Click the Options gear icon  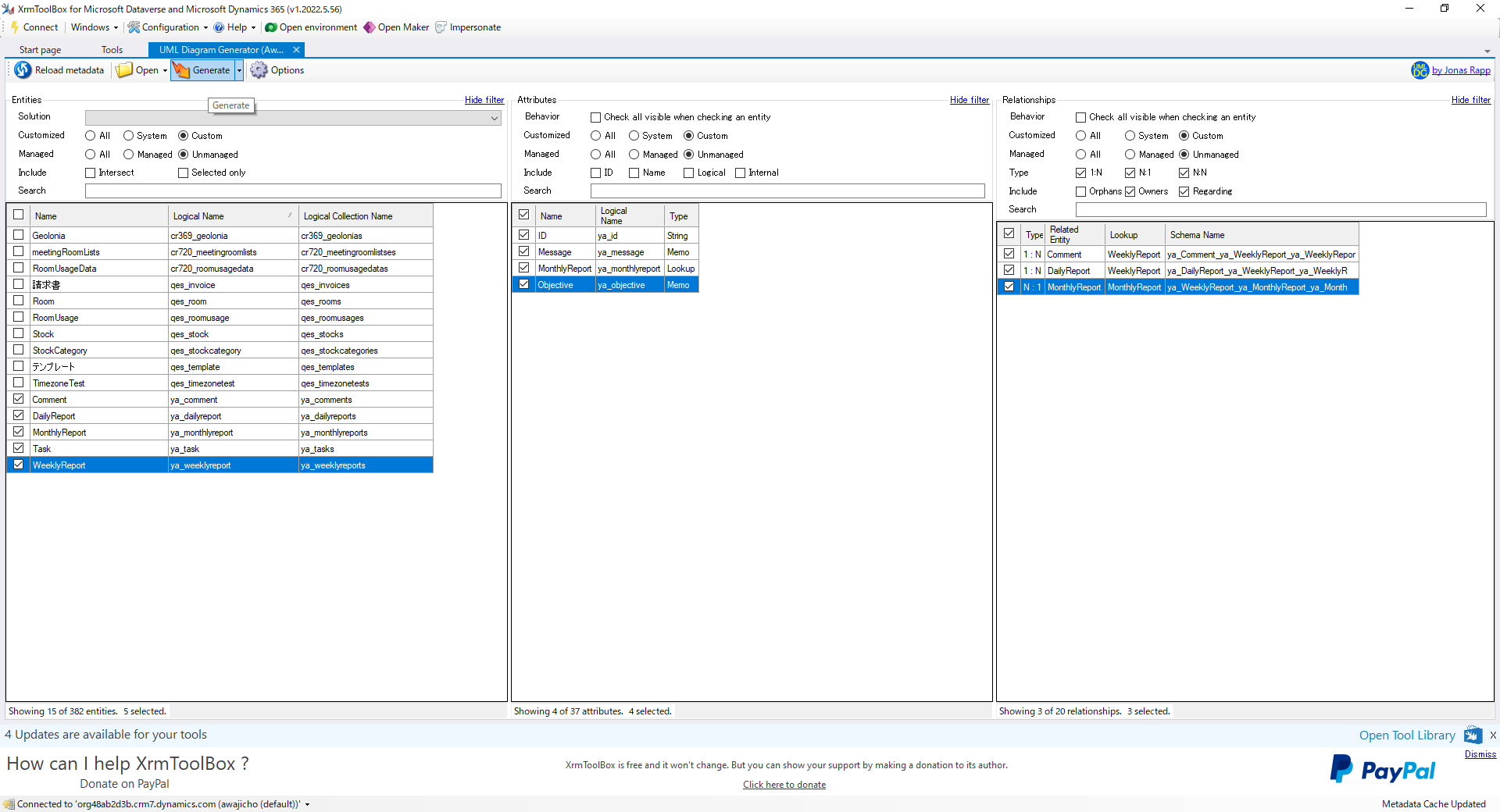[x=259, y=70]
